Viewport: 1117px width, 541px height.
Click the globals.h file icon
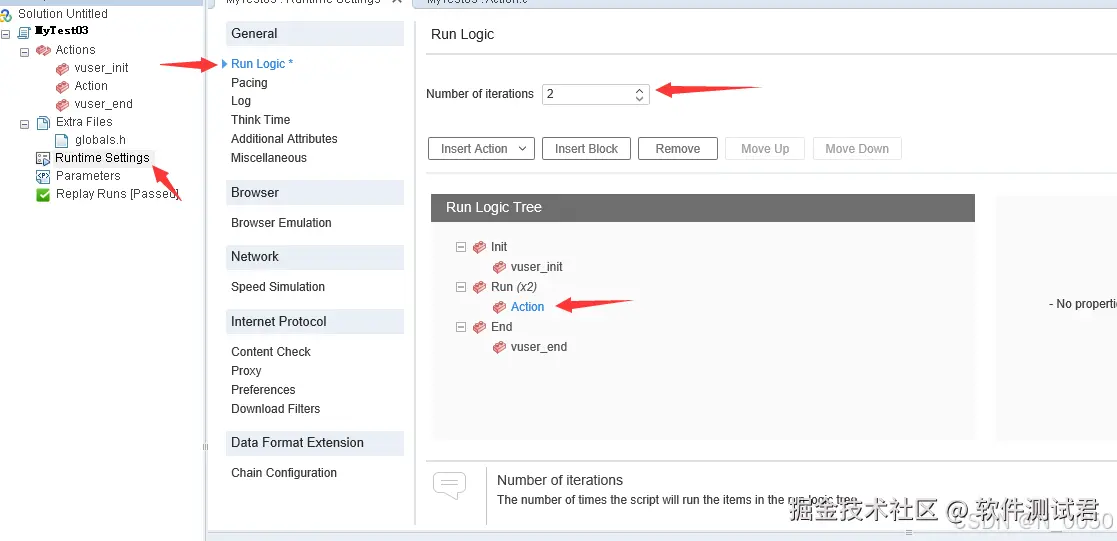pyautogui.click(x=62, y=140)
